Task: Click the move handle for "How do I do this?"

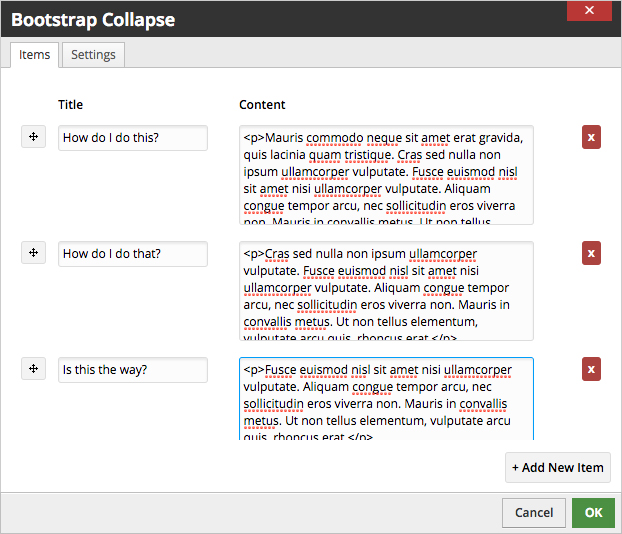Action: (x=33, y=137)
